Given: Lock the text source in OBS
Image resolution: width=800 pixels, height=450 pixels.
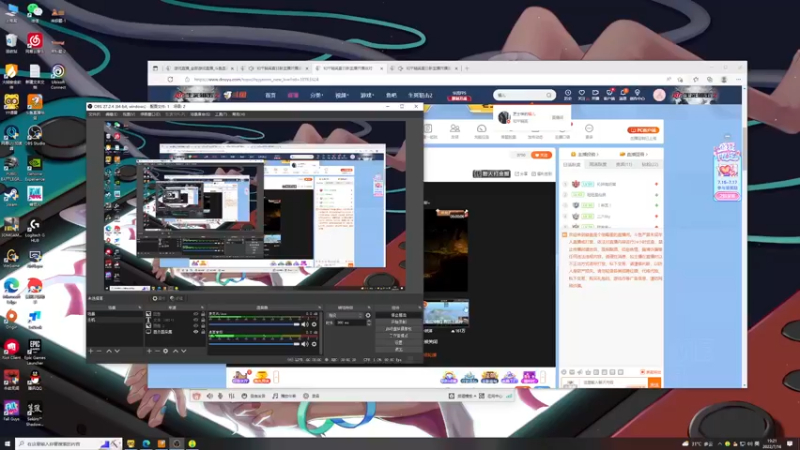Looking at the screenshot, I should 203,320.
